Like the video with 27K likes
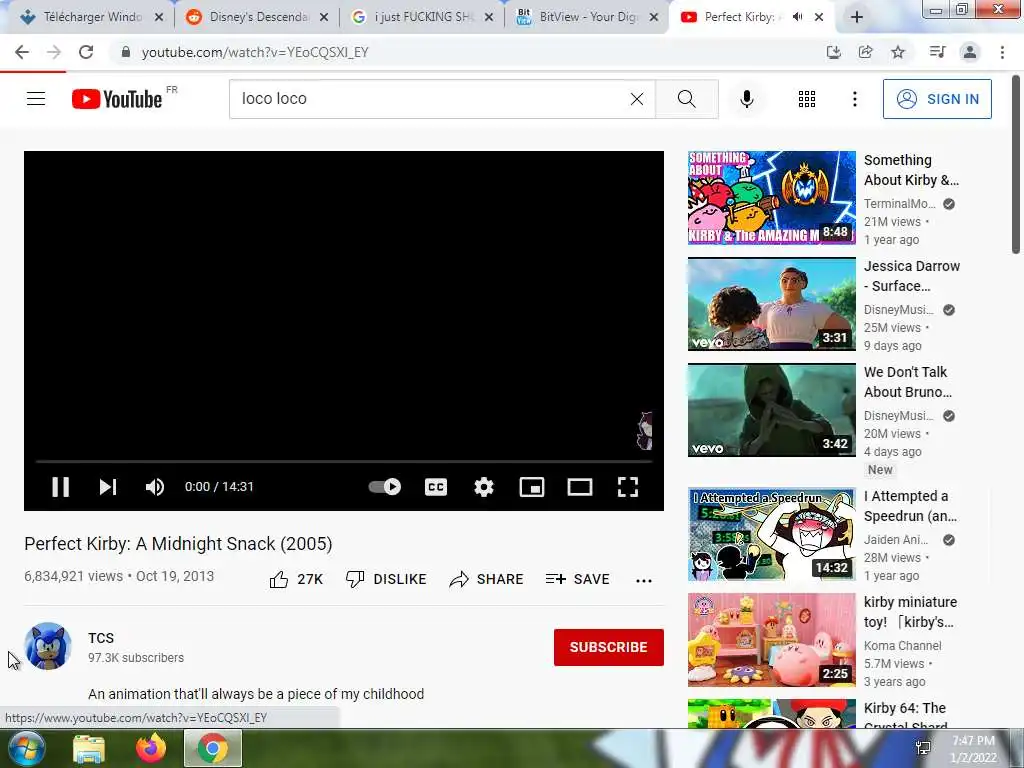 point(296,579)
